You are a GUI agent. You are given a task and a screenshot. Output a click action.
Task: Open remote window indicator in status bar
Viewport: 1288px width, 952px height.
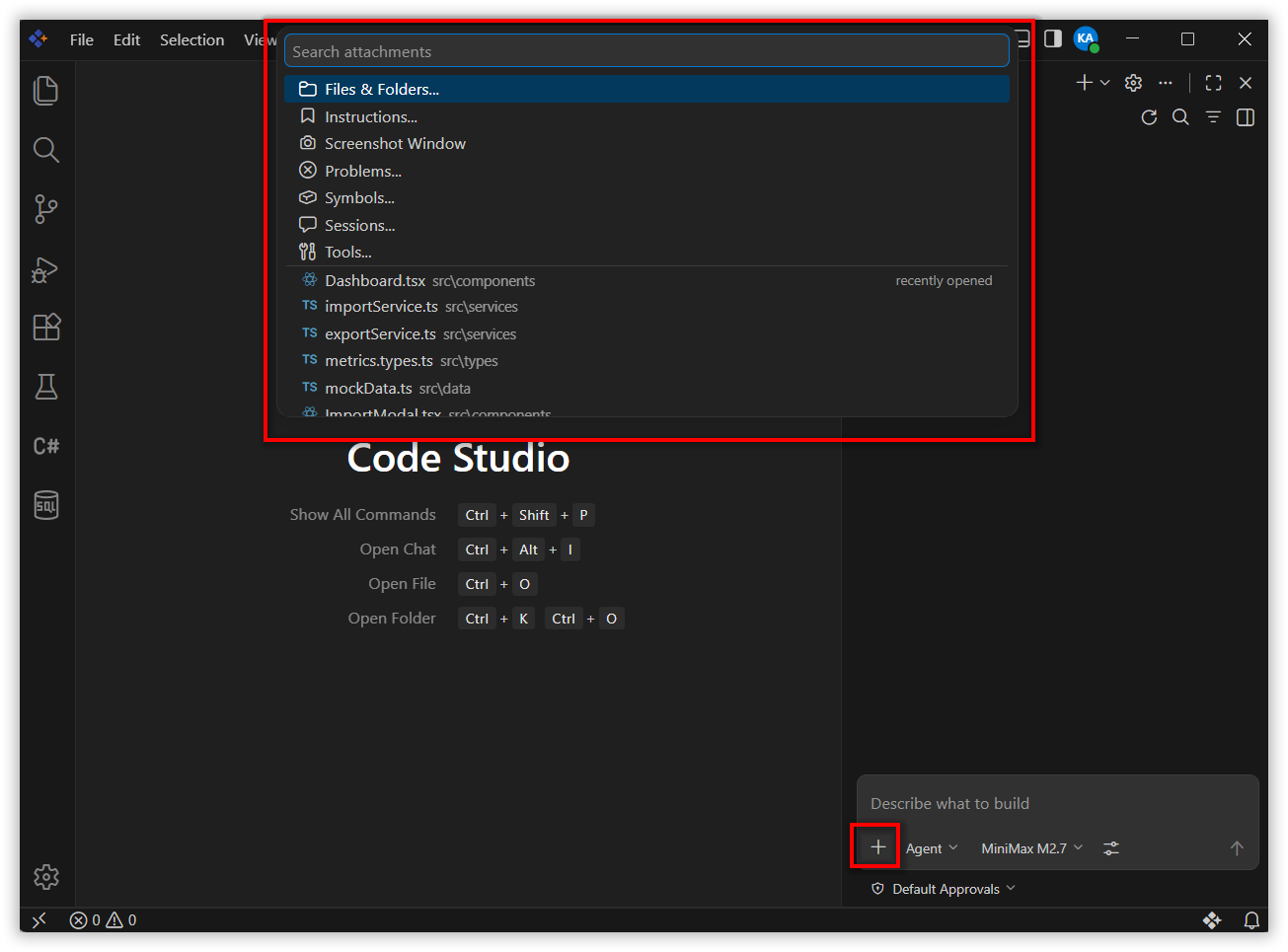(38, 920)
